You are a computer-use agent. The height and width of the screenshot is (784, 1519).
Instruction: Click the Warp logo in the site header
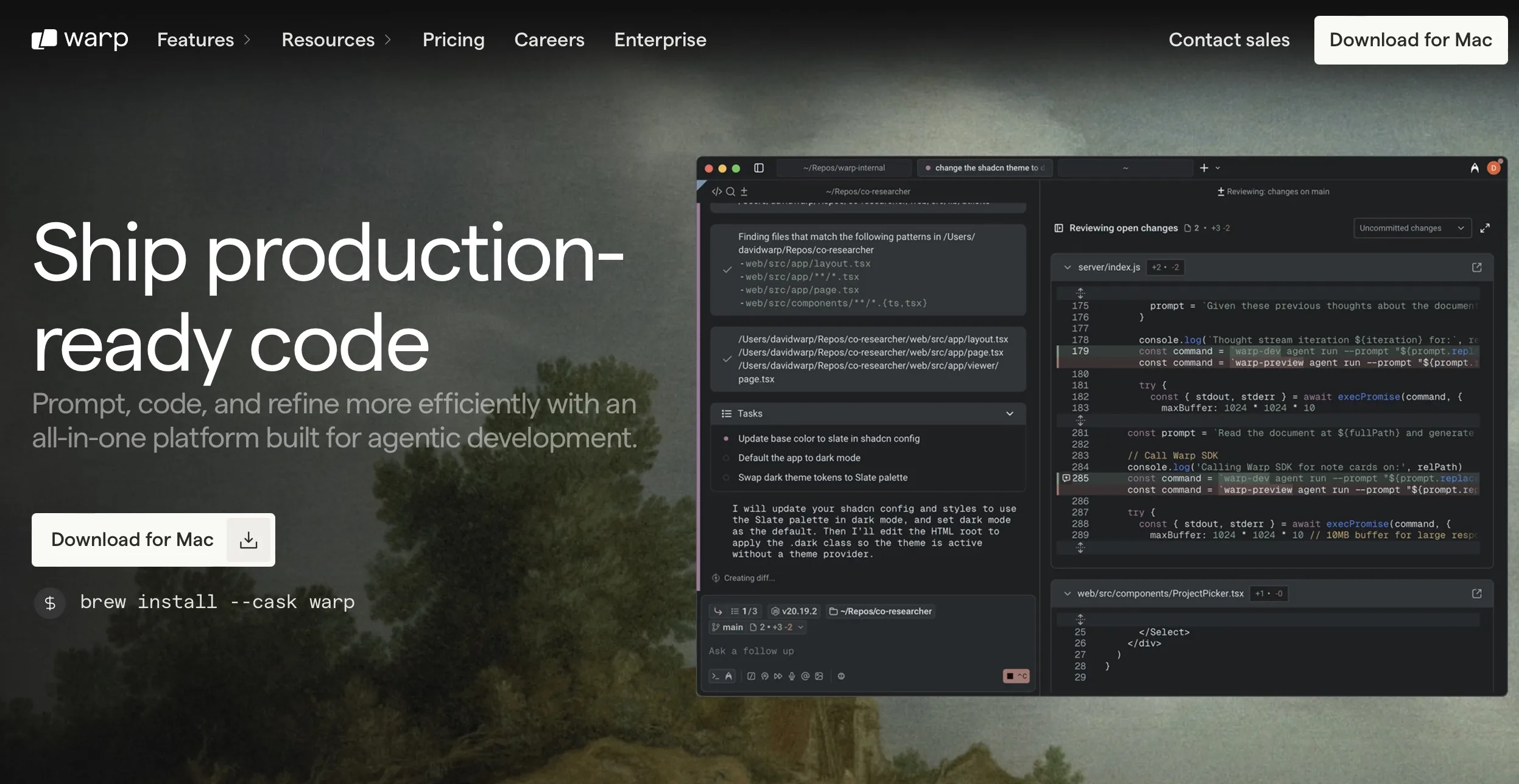tap(80, 40)
